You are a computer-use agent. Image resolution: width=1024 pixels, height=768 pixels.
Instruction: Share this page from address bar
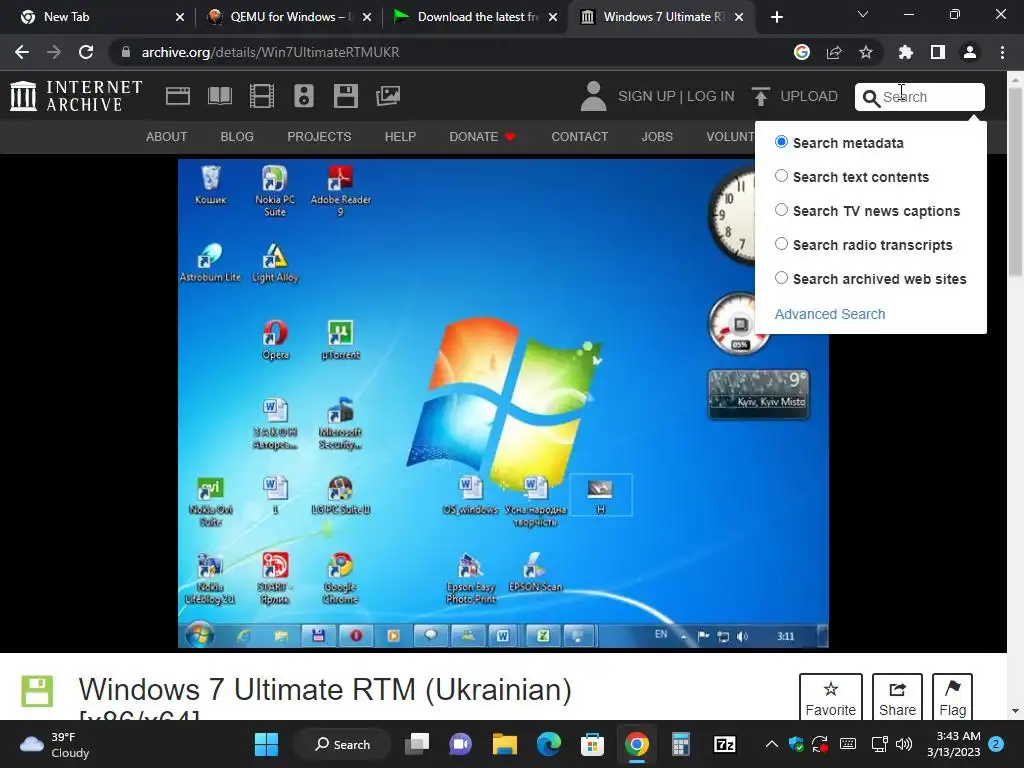(x=834, y=52)
